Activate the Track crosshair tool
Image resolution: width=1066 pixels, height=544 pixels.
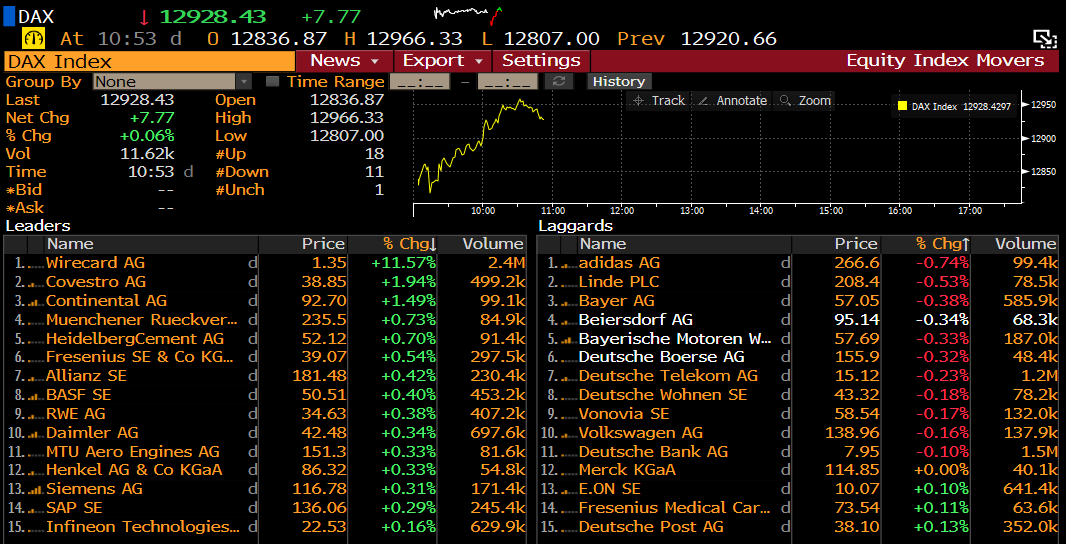point(658,101)
